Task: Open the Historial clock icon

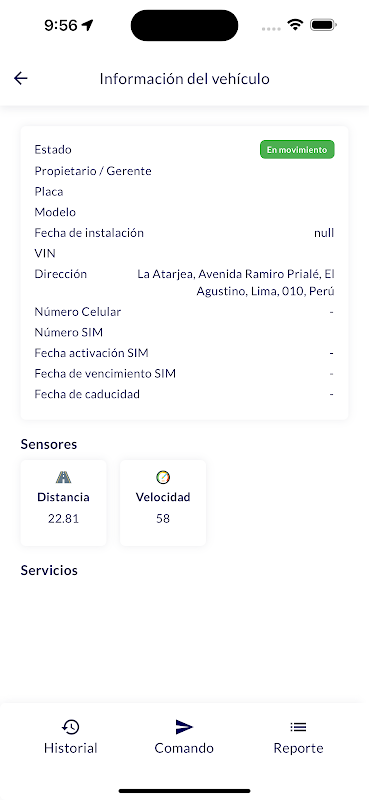Action: (x=70, y=727)
